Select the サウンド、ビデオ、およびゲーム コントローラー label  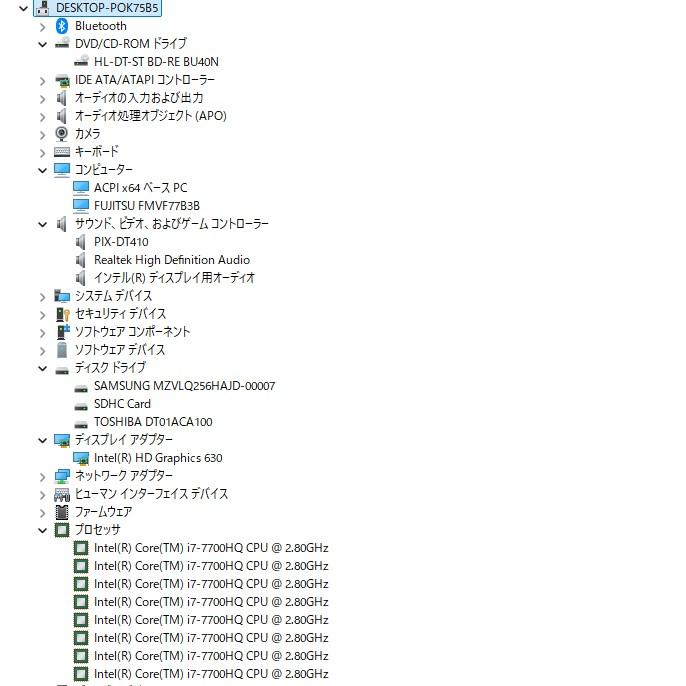(172, 224)
